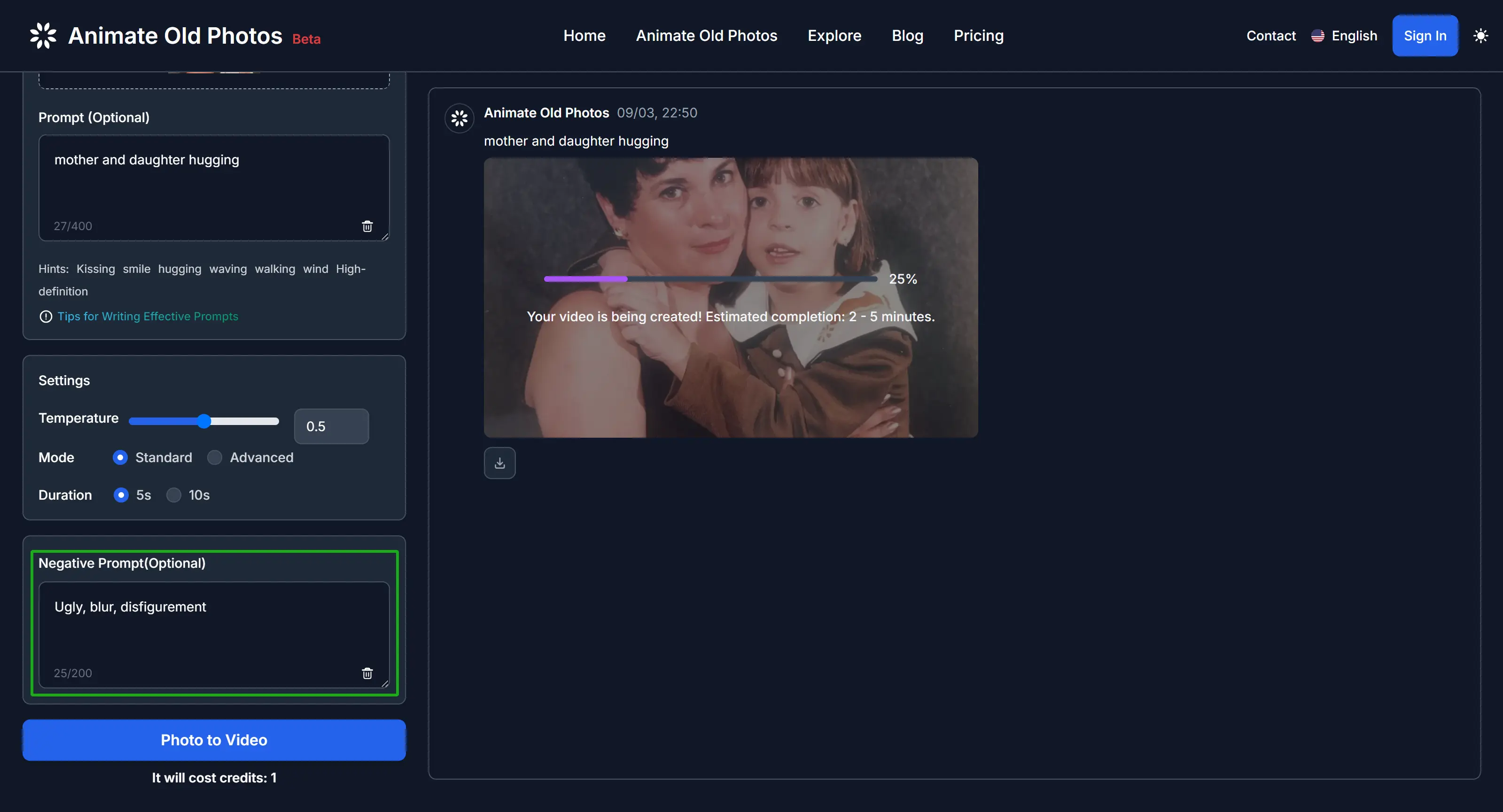This screenshot has height=812, width=1503.
Task: Click the Photo to Video submit button
Action: (x=214, y=740)
